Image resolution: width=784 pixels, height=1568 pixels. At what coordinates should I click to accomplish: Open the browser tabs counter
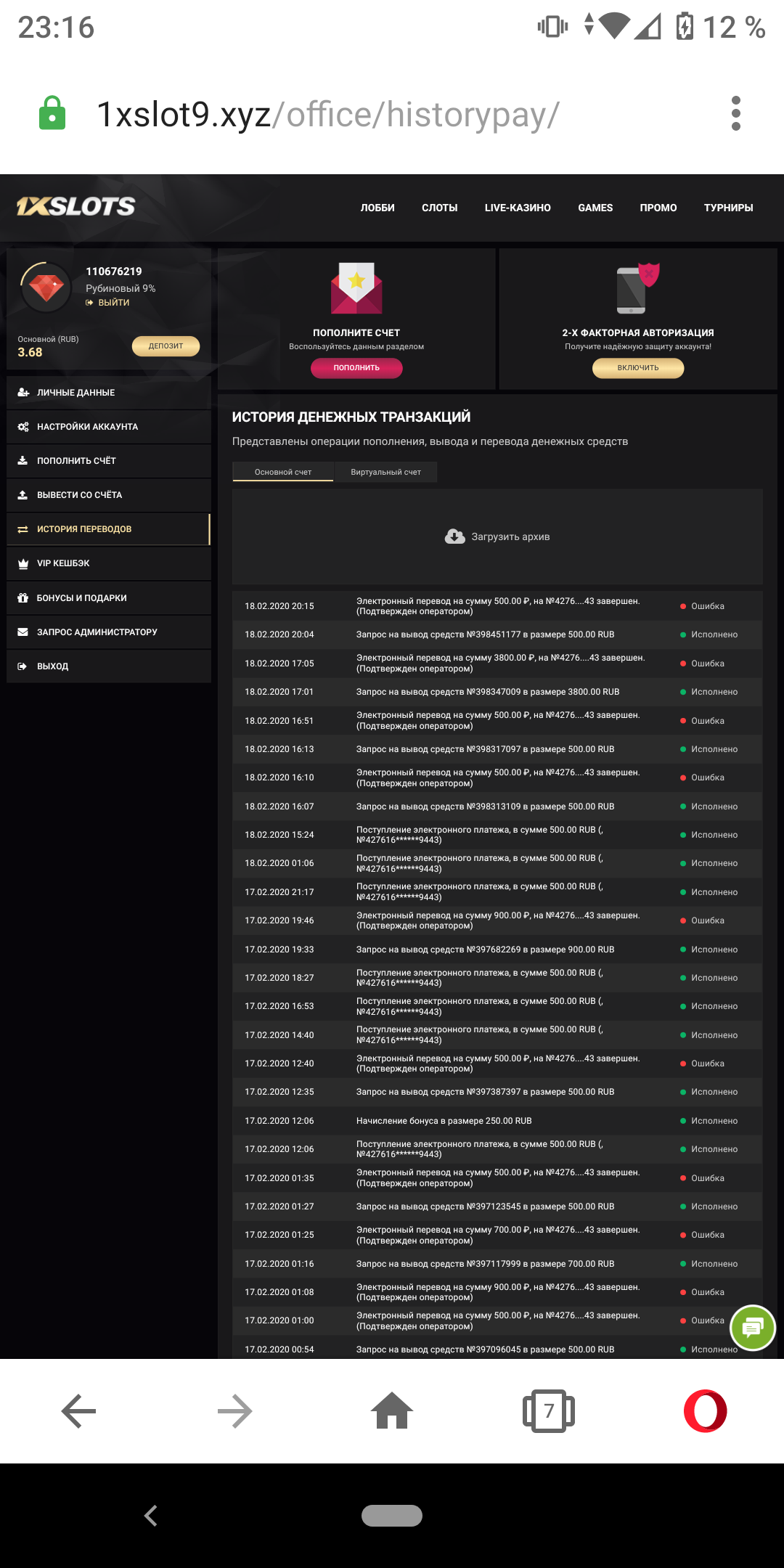[549, 1410]
